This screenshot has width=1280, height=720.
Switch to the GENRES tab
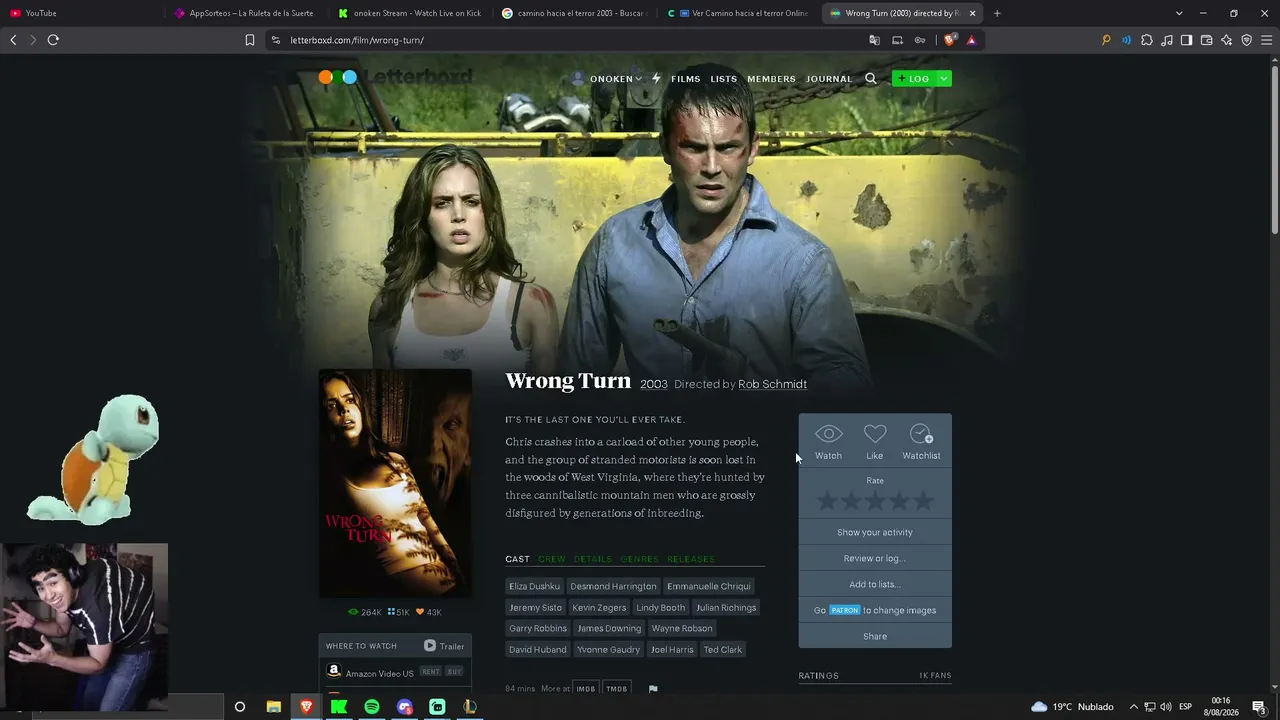pos(640,559)
